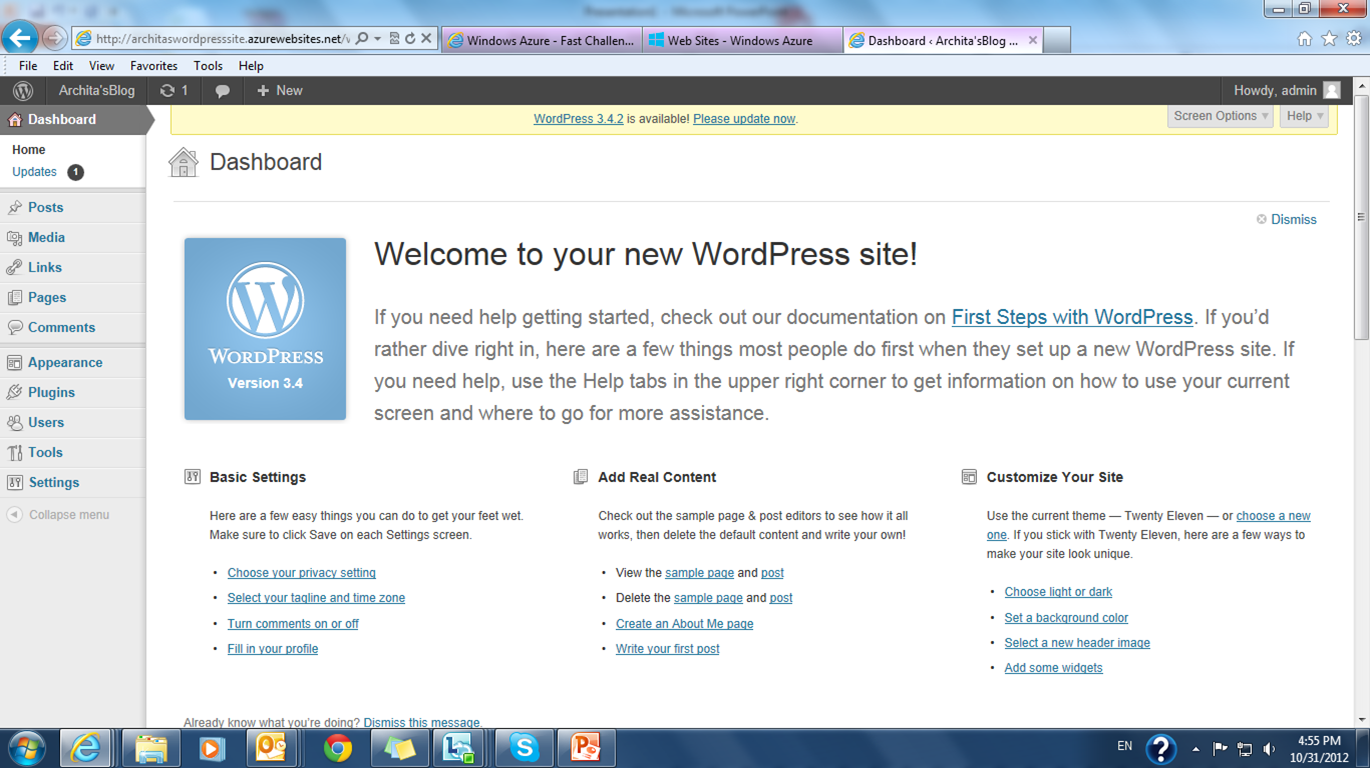This screenshot has height=768, width=1370.
Task: Click the browser Forward arrow button
Action: click(54, 39)
